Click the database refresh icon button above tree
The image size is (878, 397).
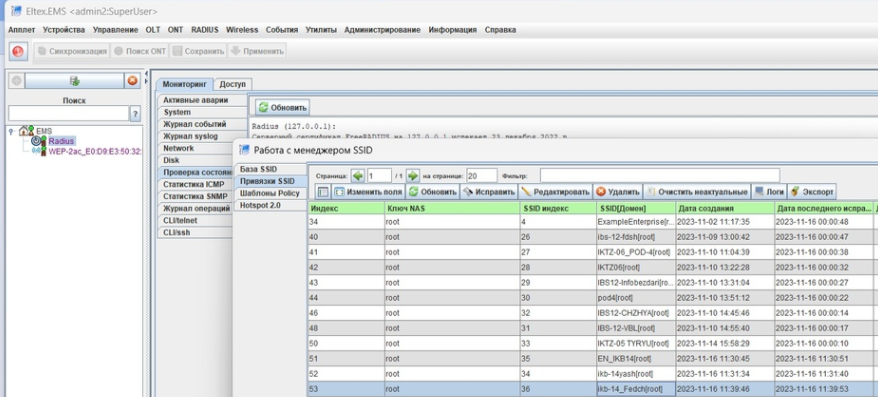click(74, 81)
